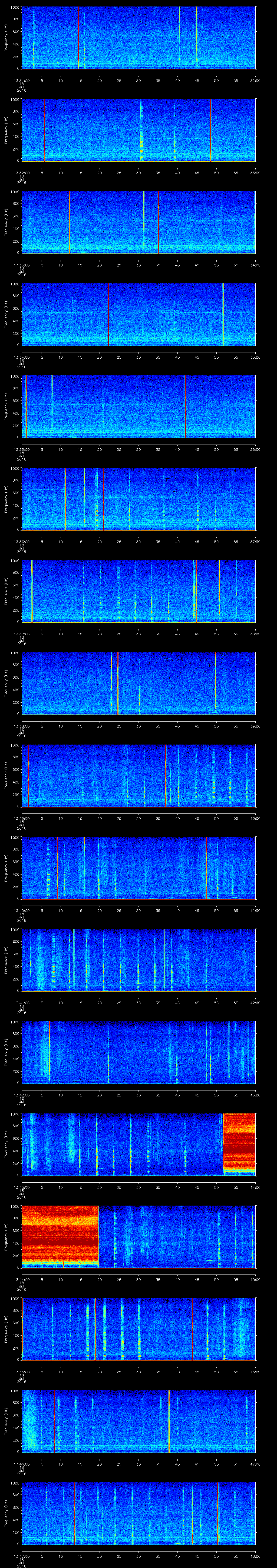Click the '47:00' end time label

(255, 1464)
